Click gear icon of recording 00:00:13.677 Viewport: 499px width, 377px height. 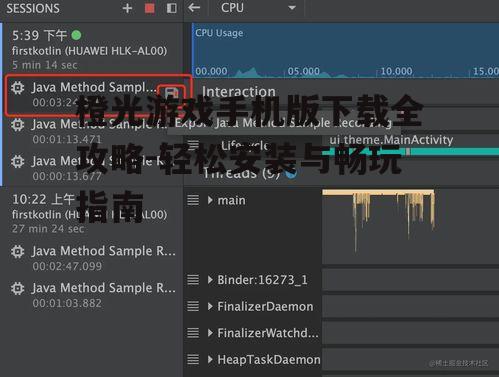(17, 161)
